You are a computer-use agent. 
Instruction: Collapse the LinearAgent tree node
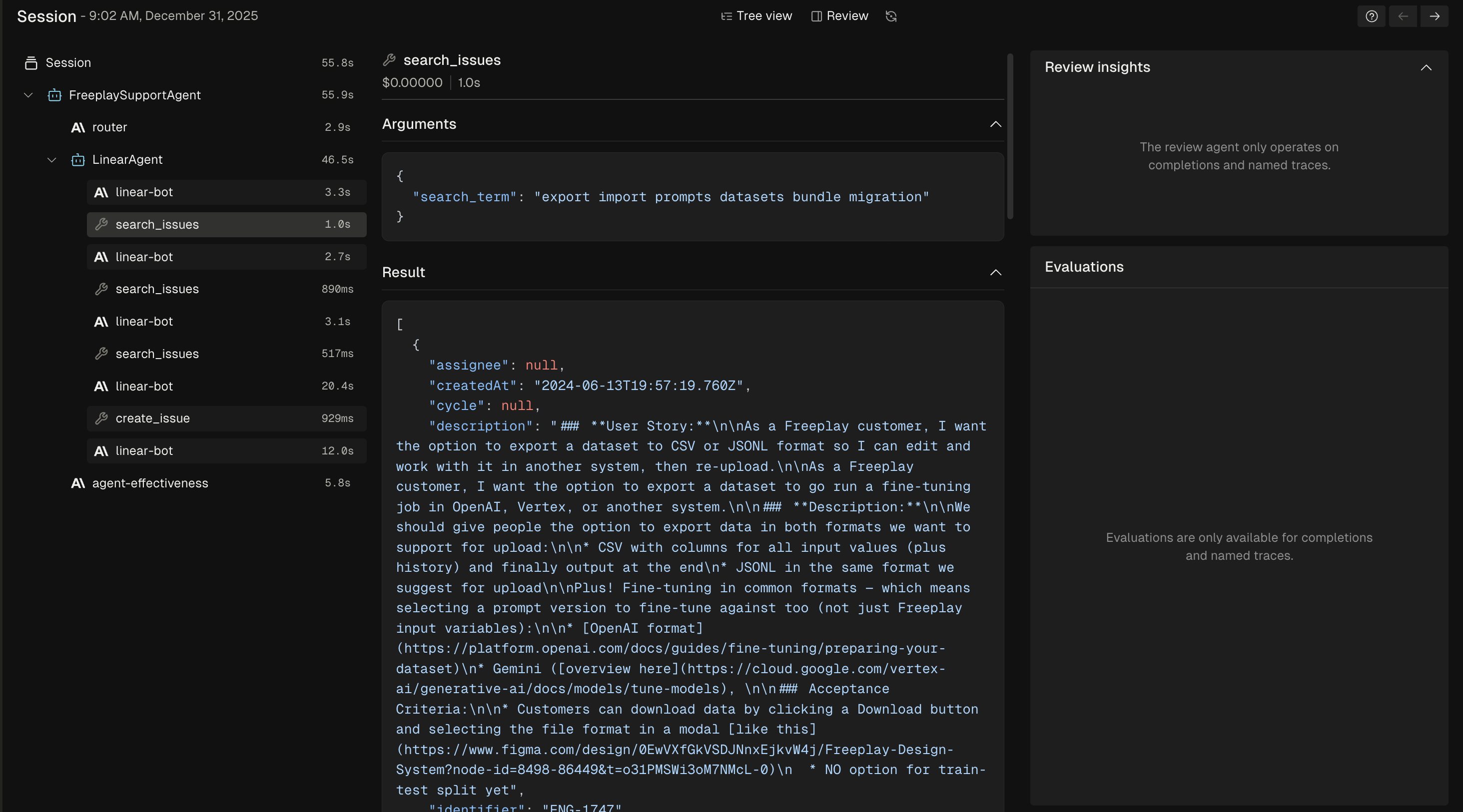pos(51,159)
